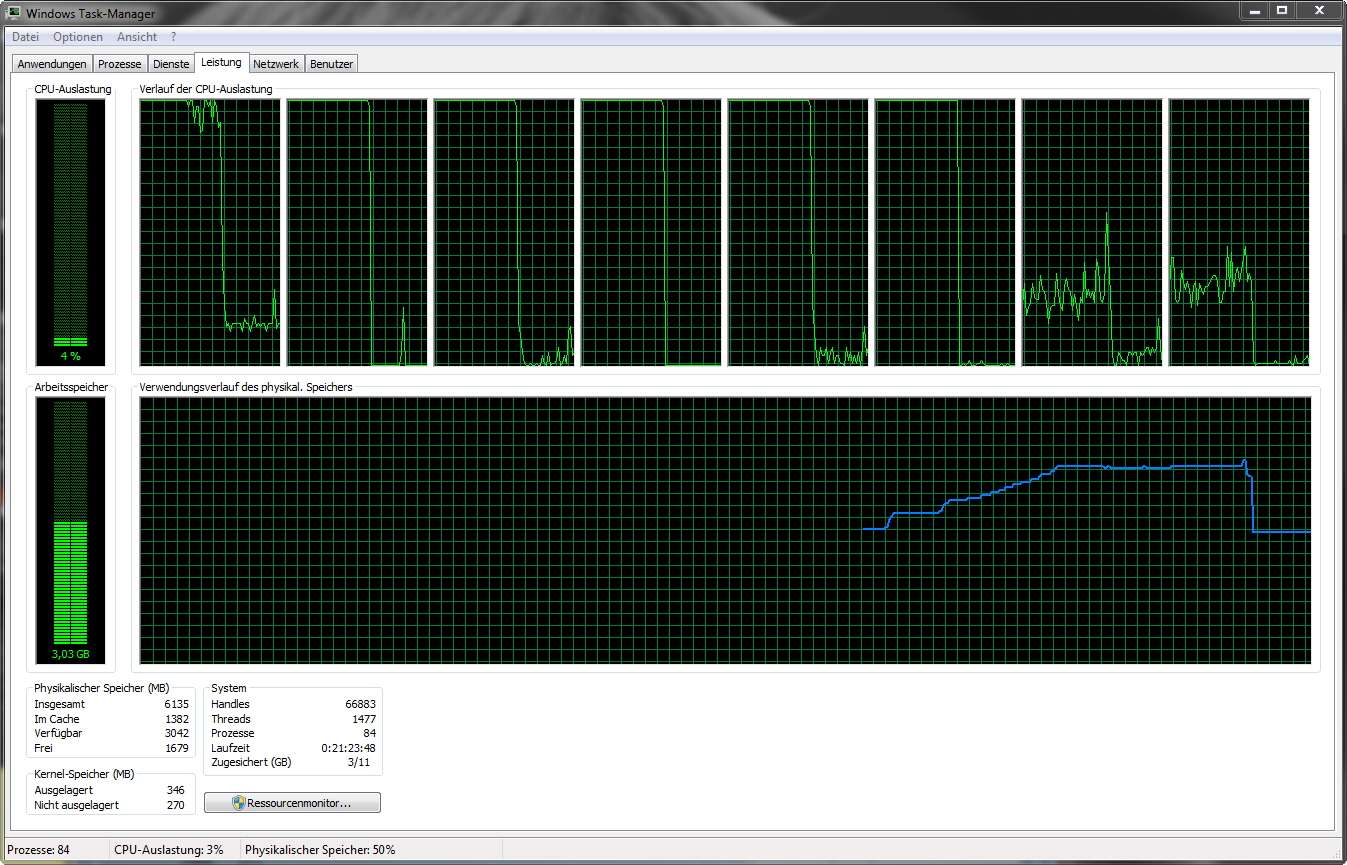Click the Frei value 1679
The width and height of the screenshot is (1347, 865).
tap(177, 748)
